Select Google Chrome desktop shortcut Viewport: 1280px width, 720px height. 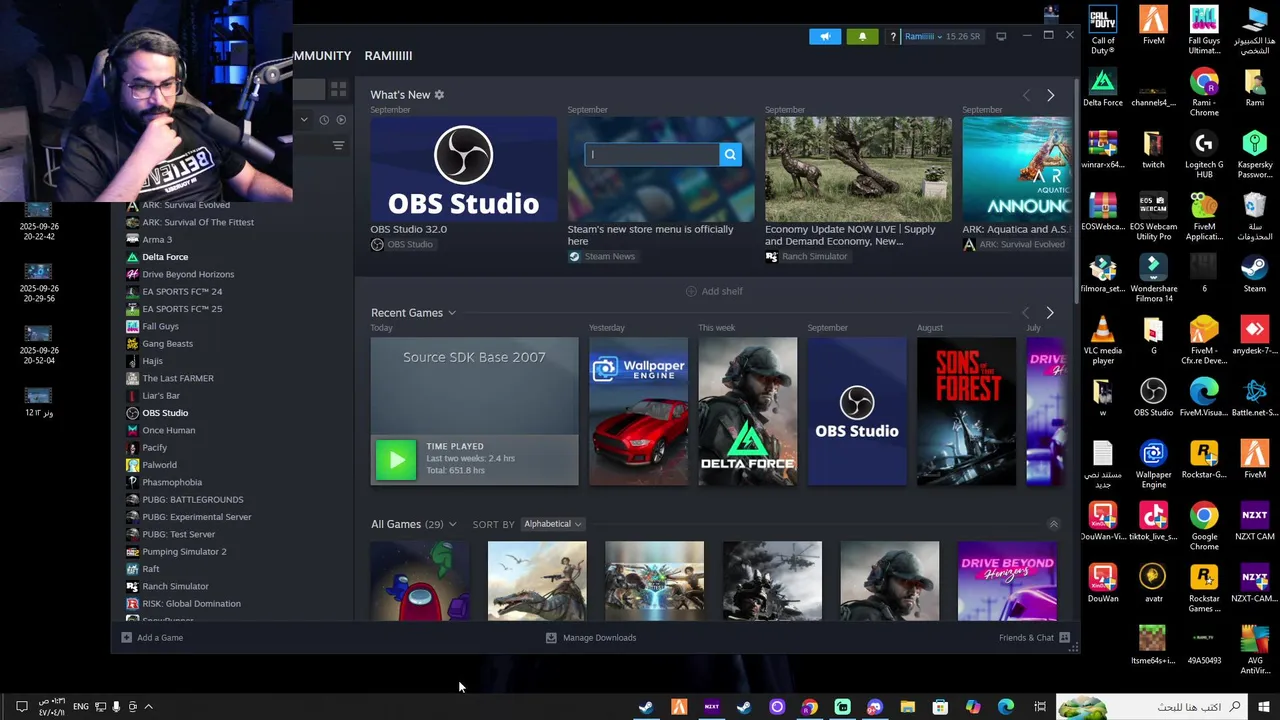click(x=1204, y=526)
